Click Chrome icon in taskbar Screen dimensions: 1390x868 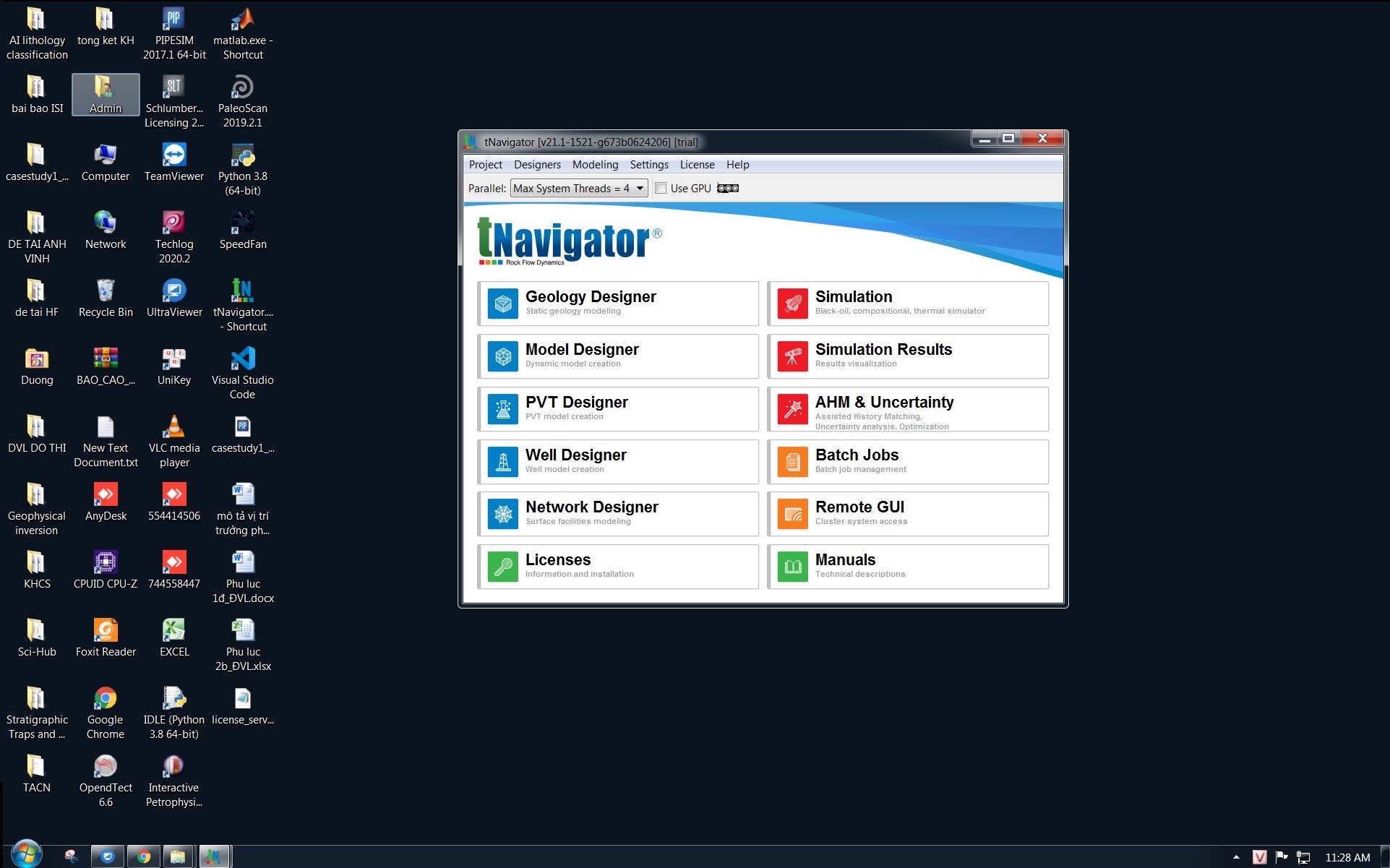(144, 856)
